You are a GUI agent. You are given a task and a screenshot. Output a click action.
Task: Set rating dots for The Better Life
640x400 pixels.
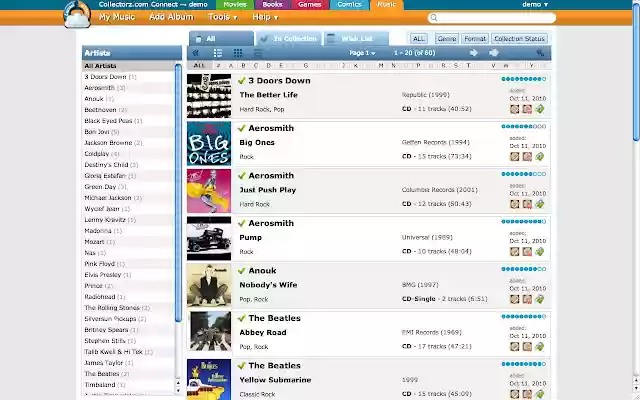coord(524,79)
